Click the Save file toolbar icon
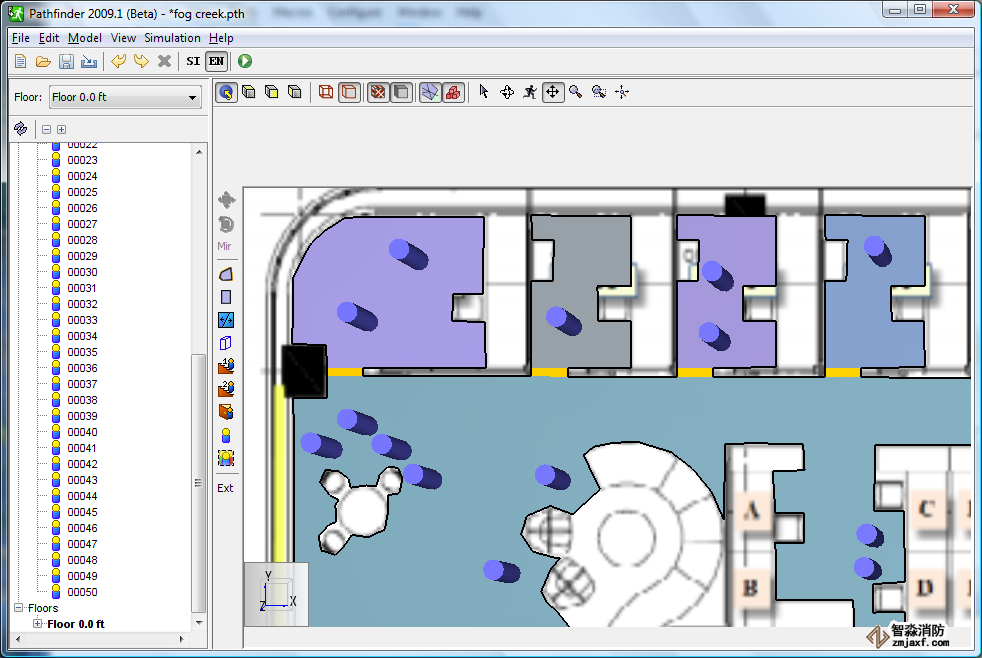This screenshot has width=982, height=658. (x=66, y=62)
